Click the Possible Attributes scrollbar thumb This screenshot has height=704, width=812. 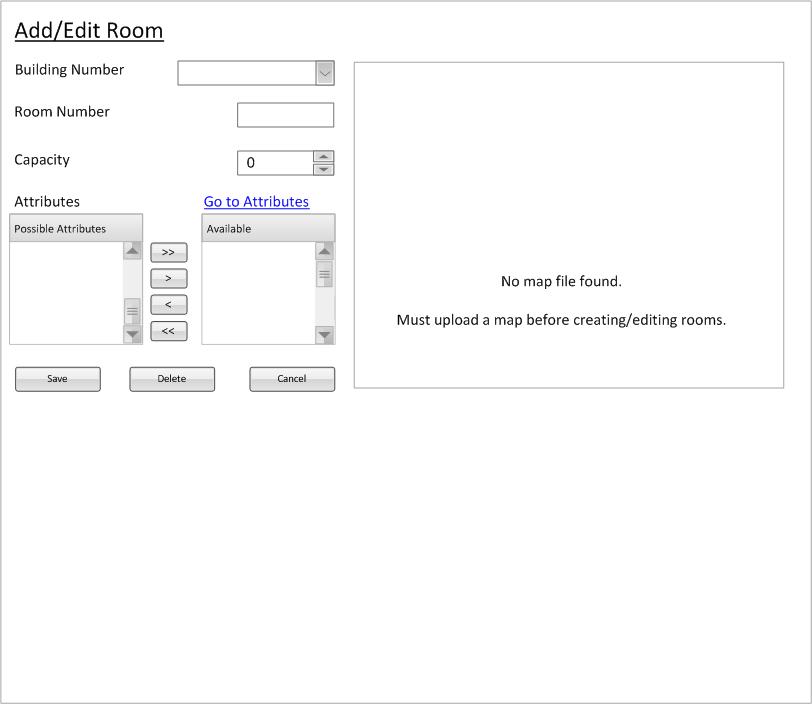(x=133, y=311)
